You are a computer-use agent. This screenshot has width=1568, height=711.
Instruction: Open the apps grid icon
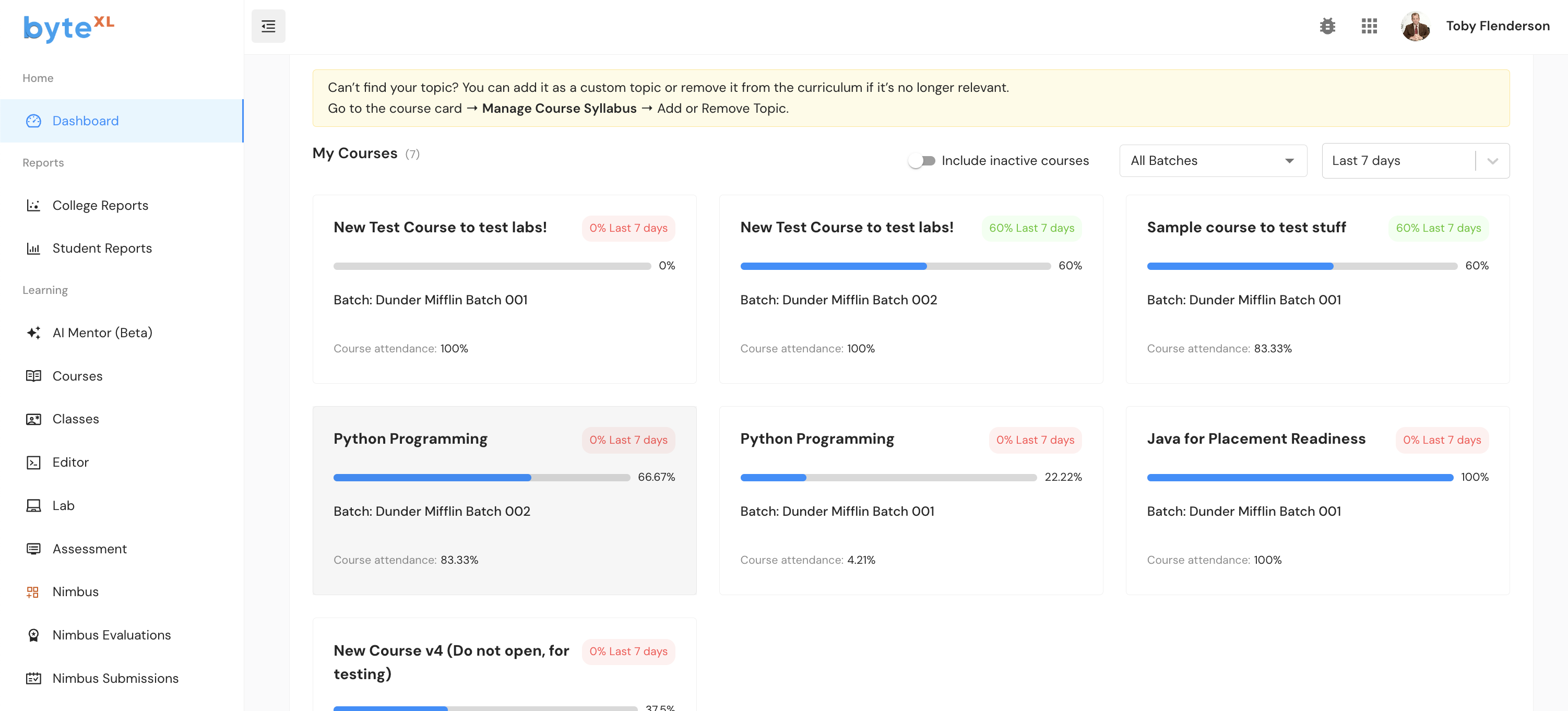click(x=1369, y=26)
